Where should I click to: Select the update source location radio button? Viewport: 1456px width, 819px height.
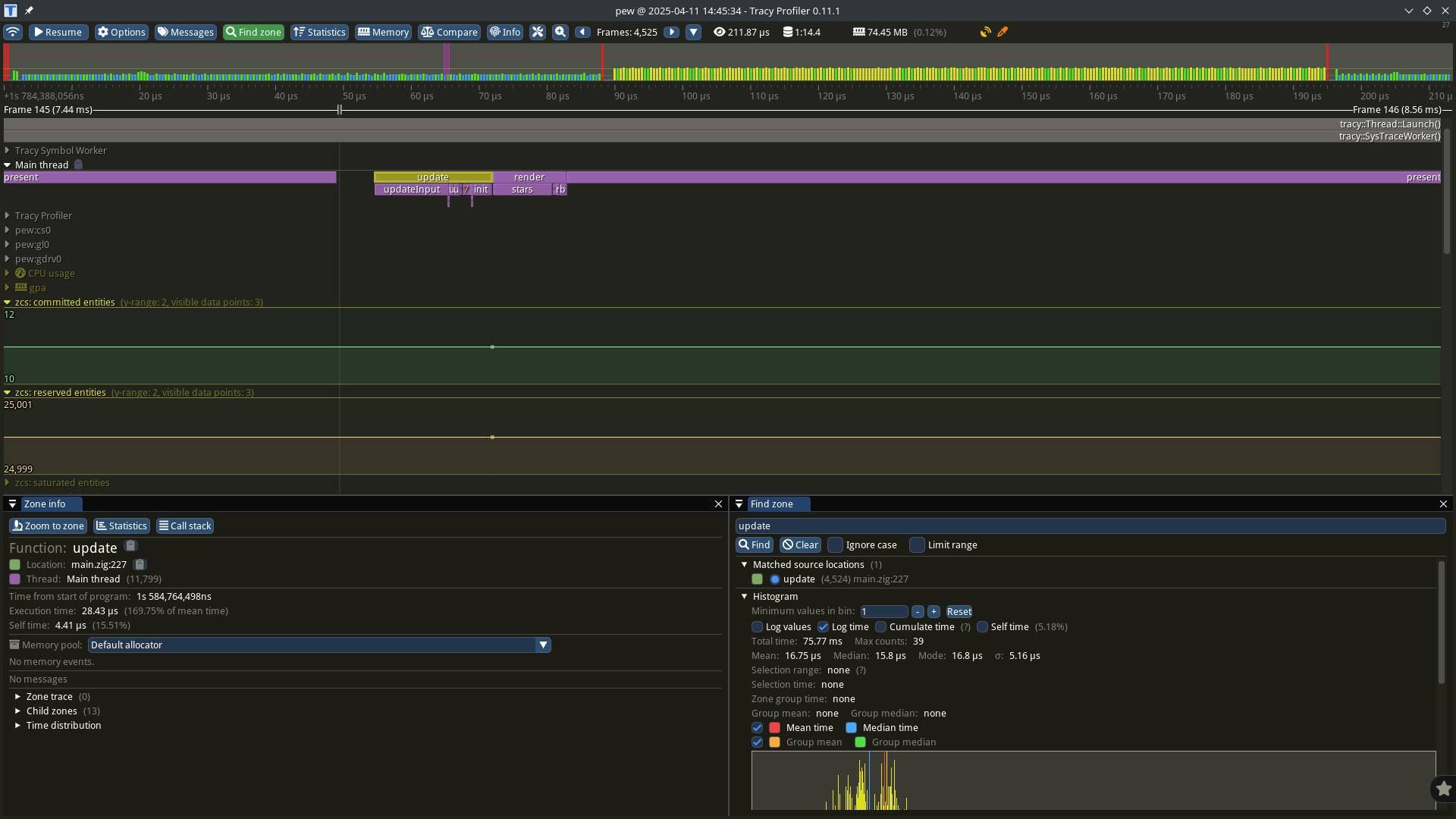coord(774,579)
